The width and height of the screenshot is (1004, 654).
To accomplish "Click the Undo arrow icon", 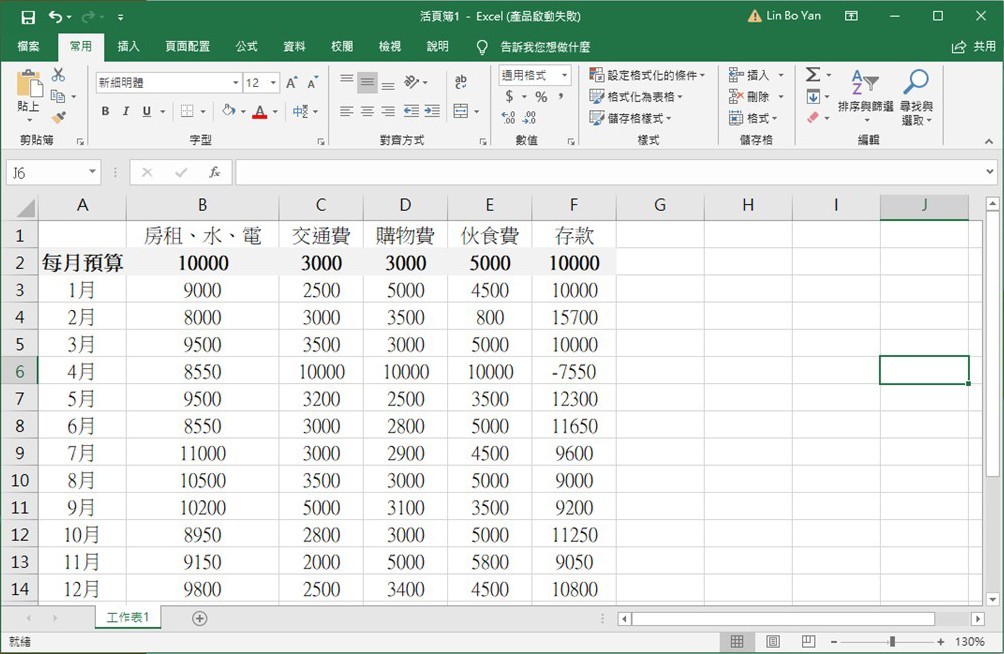I will click(56, 17).
